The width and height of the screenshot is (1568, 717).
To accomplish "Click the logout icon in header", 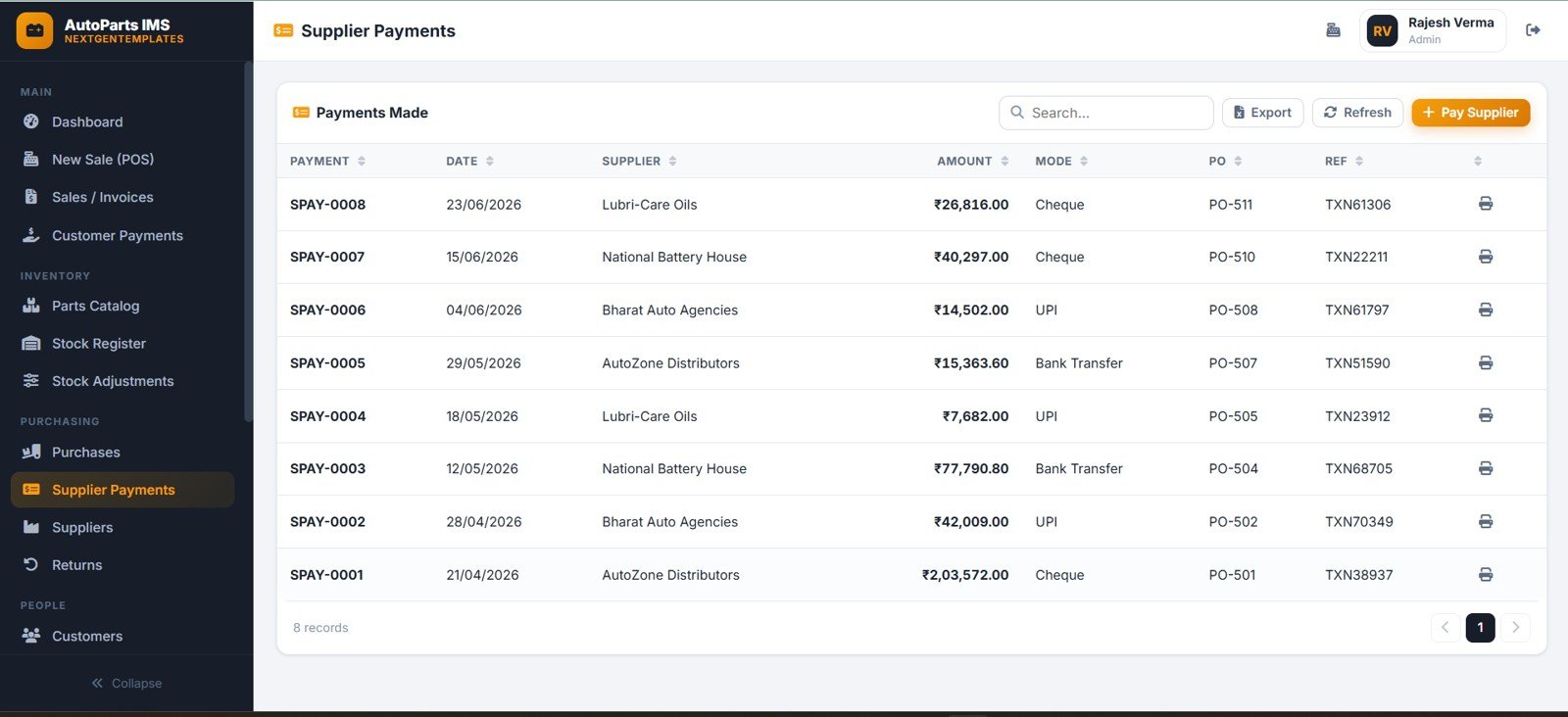I will [1533, 30].
